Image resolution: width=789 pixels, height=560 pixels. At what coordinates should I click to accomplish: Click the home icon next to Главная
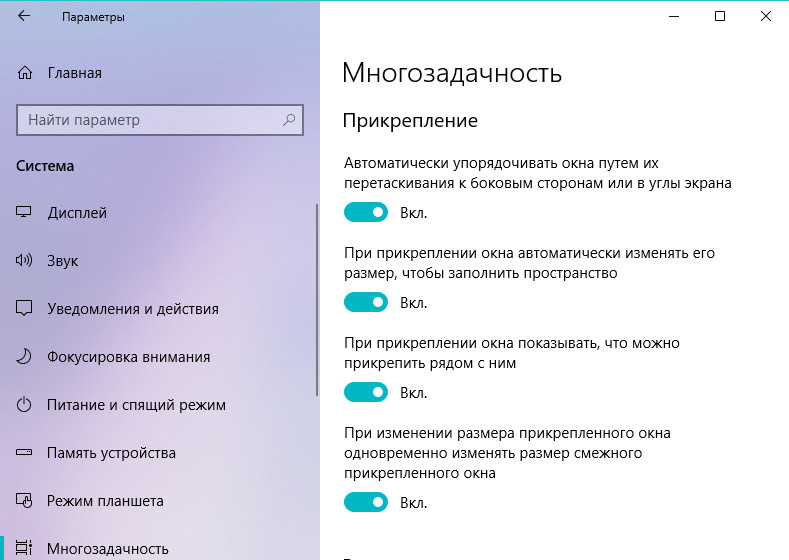pos(25,73)
